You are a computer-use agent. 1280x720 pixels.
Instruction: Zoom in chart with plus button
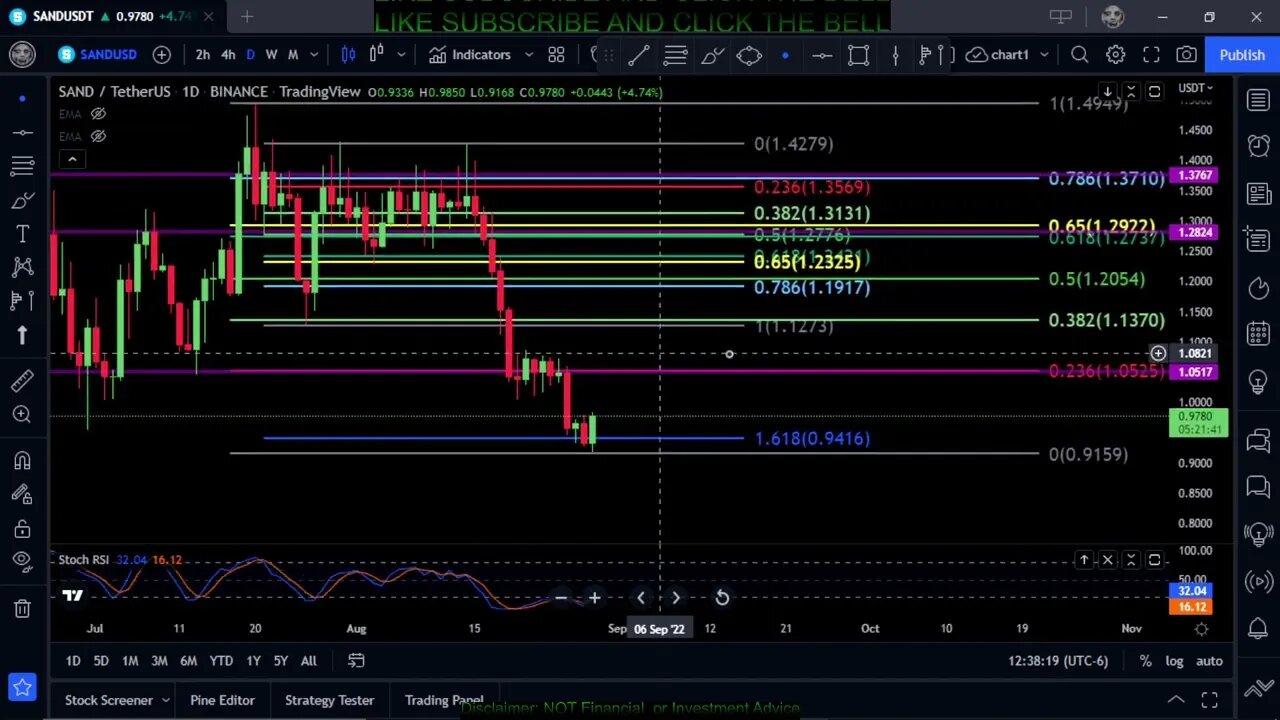pos(594,598)
